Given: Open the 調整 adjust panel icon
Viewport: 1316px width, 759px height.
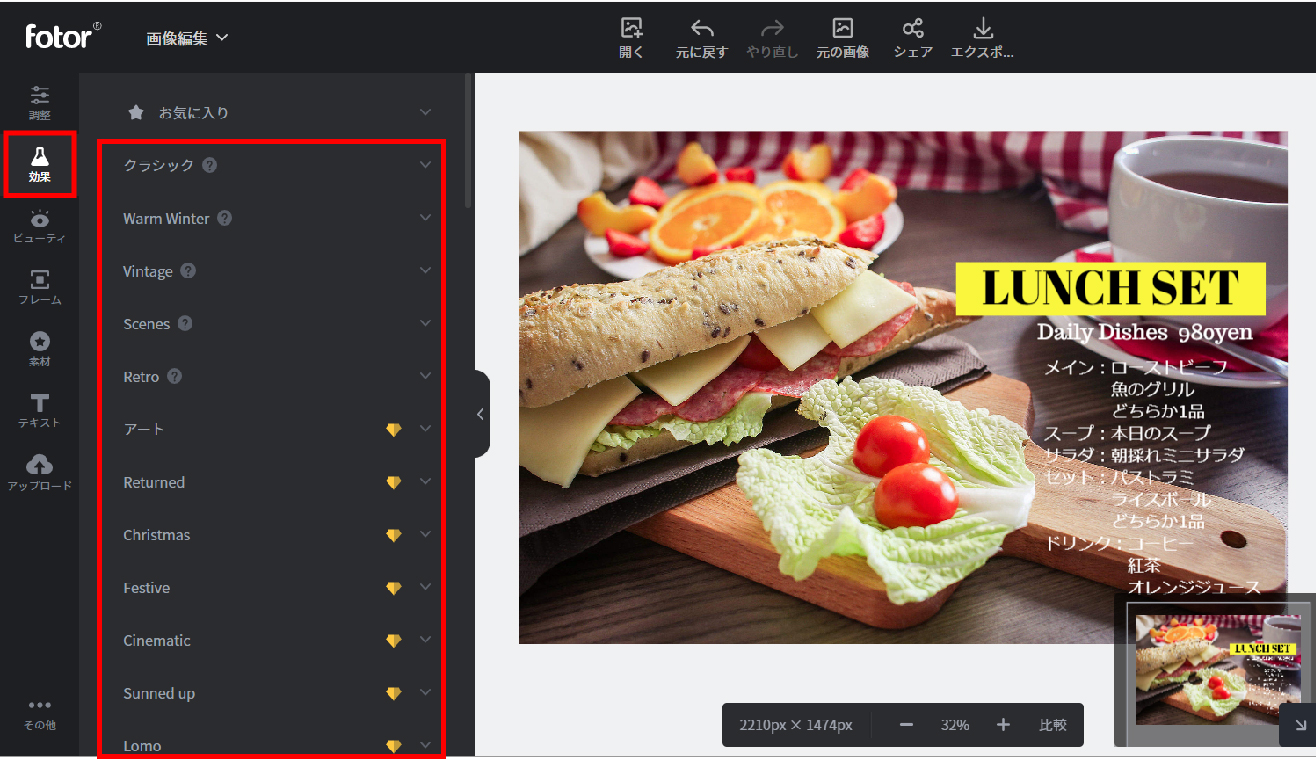Looking at the screenshot, I should 39,102.
